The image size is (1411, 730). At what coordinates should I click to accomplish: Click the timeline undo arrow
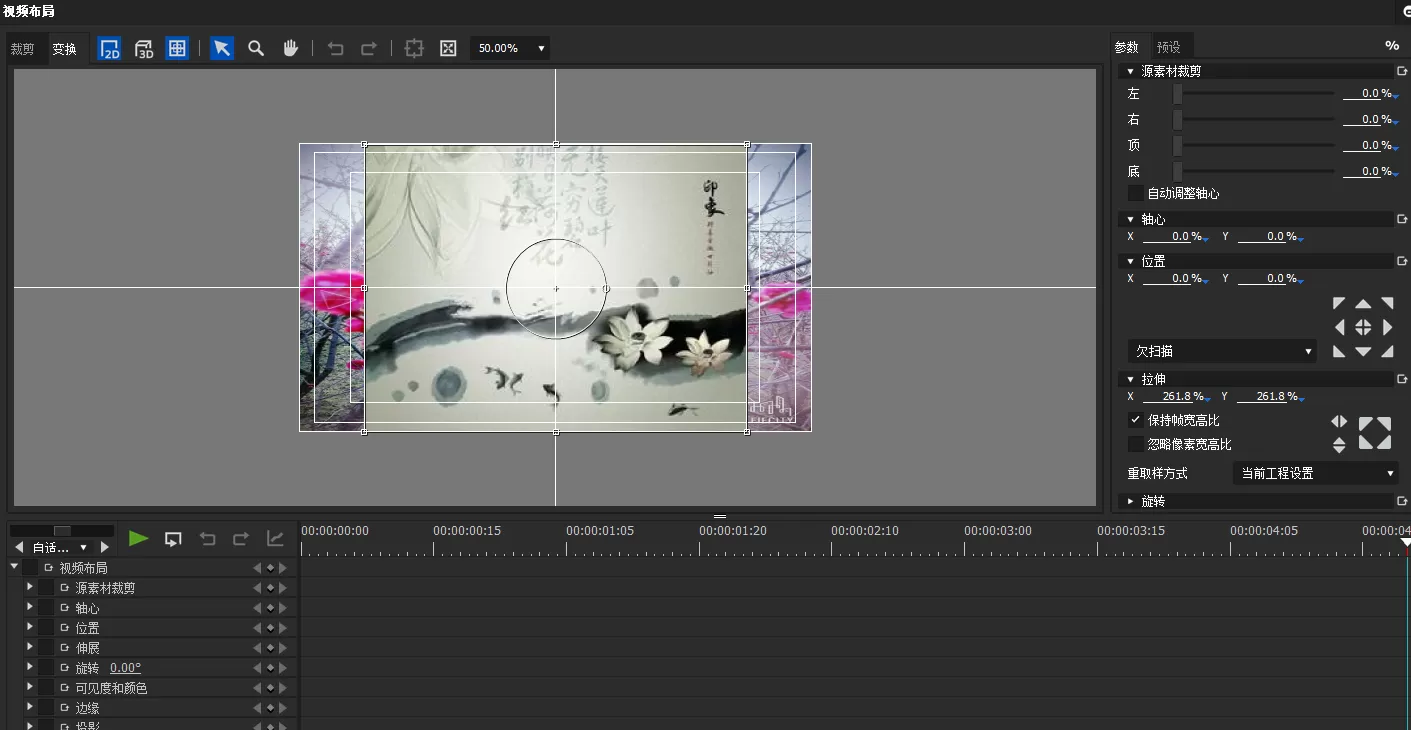207,539
